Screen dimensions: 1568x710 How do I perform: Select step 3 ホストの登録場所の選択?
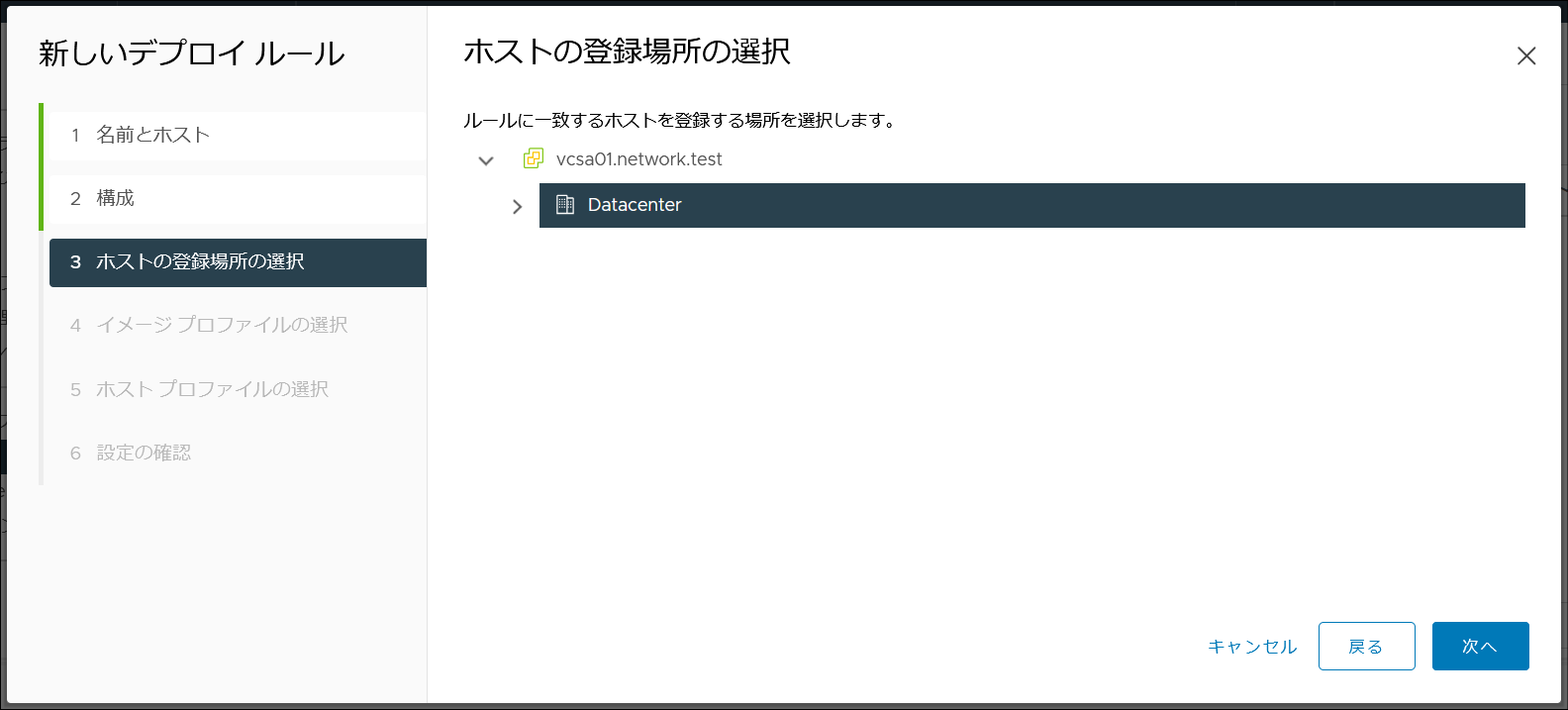click(x=238, y=262)
